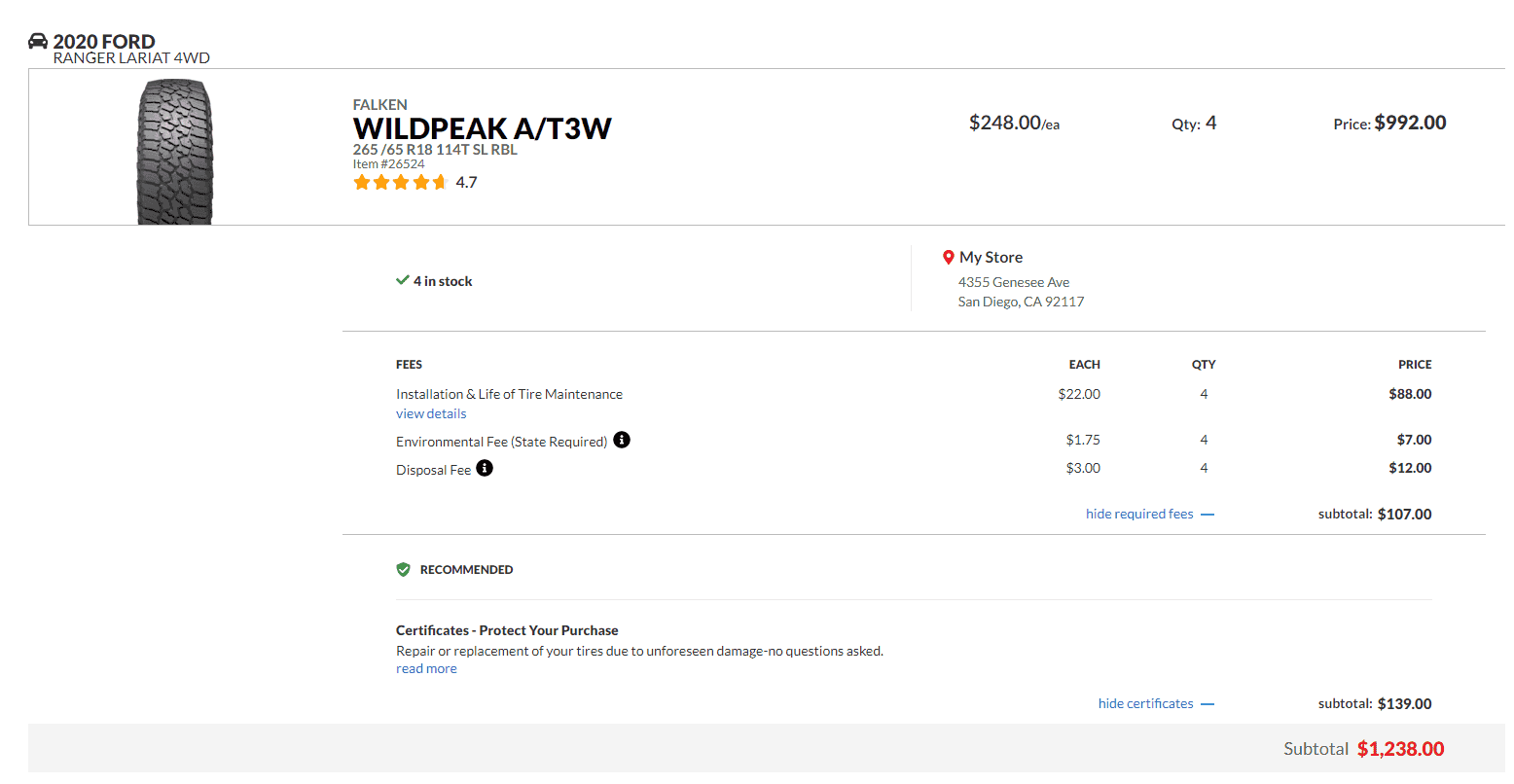Click Certificates - Protect Your Purchase heading
The height and width of the screenshot is (784, 1514).
pos(507,630)
